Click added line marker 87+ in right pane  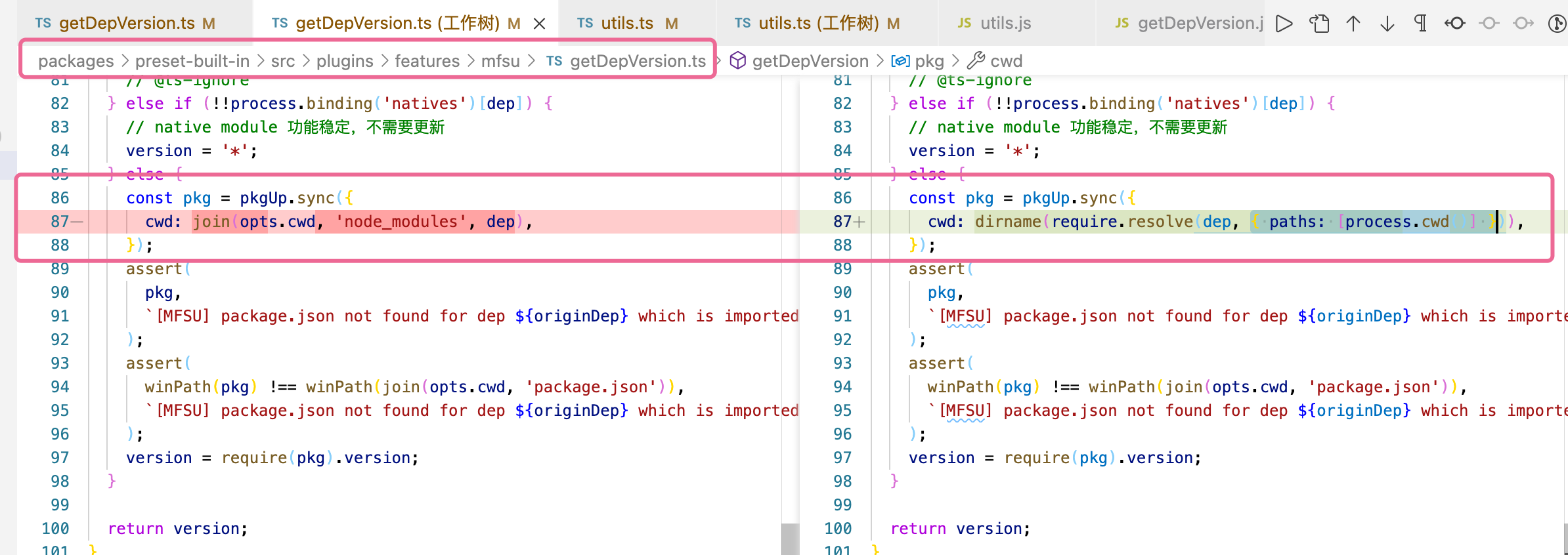click(849, 222)
